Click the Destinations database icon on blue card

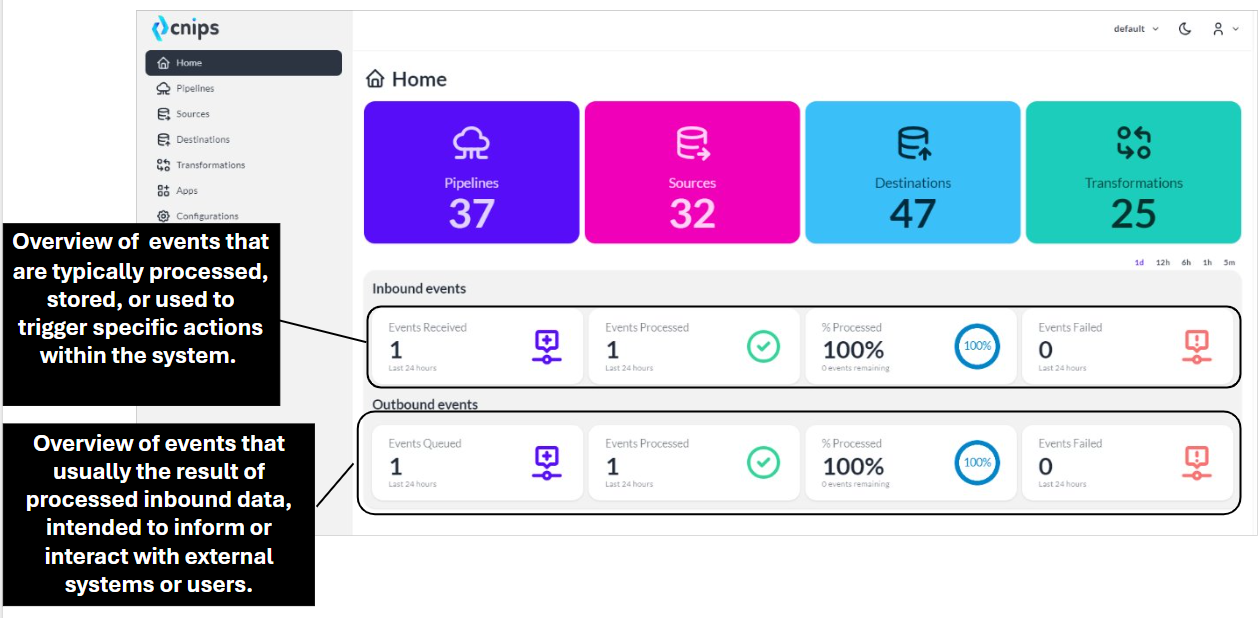point(913,144)
